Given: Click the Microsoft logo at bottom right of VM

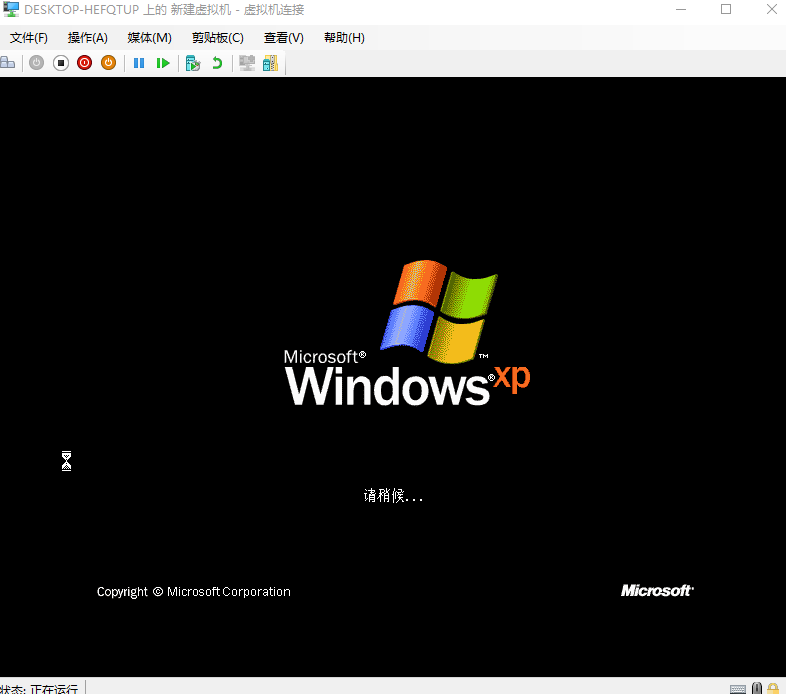Looking at the screenshot, I should click(x=657, y=591).
